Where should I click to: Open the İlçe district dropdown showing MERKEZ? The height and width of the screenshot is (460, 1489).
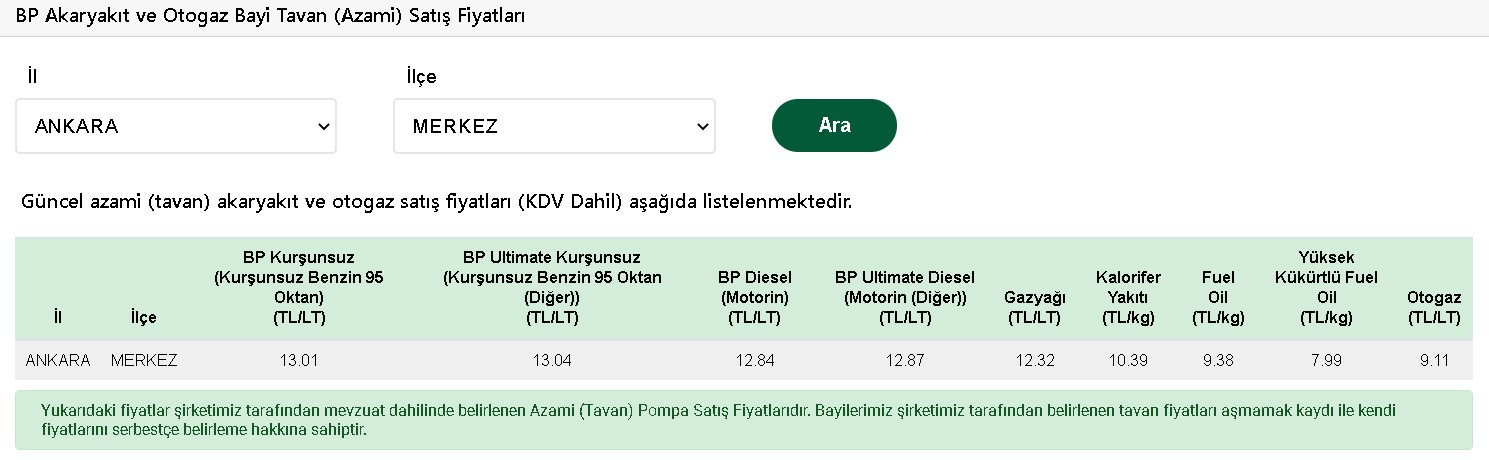pos(554,126)
